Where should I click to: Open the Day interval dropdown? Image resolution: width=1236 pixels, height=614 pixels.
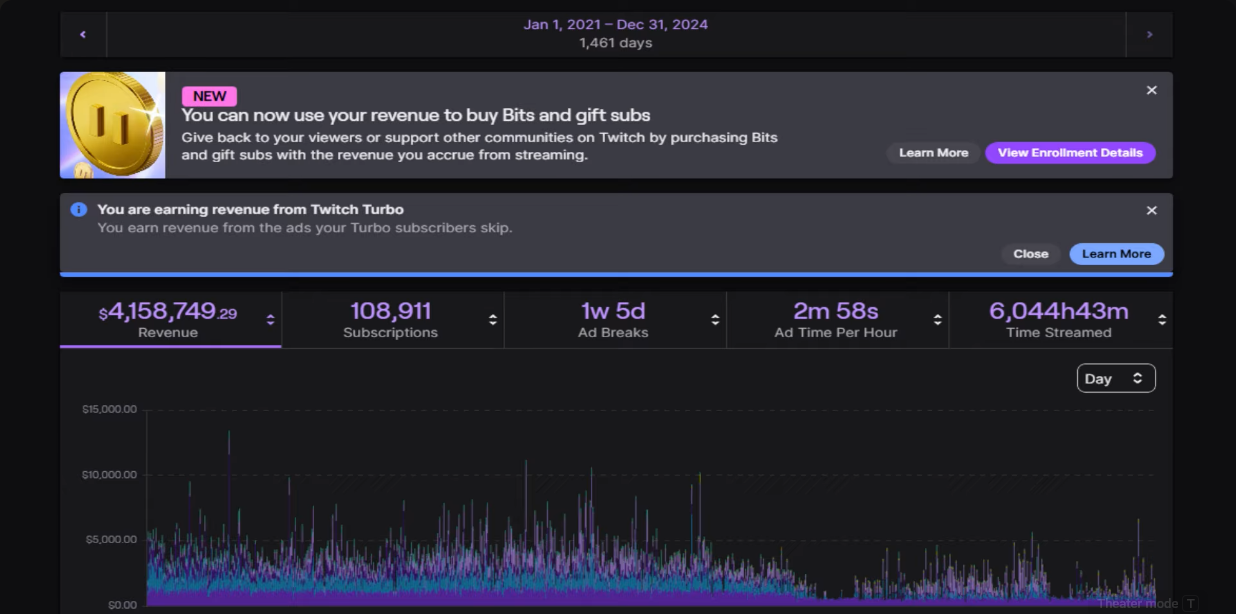(x=1116, y=379)
